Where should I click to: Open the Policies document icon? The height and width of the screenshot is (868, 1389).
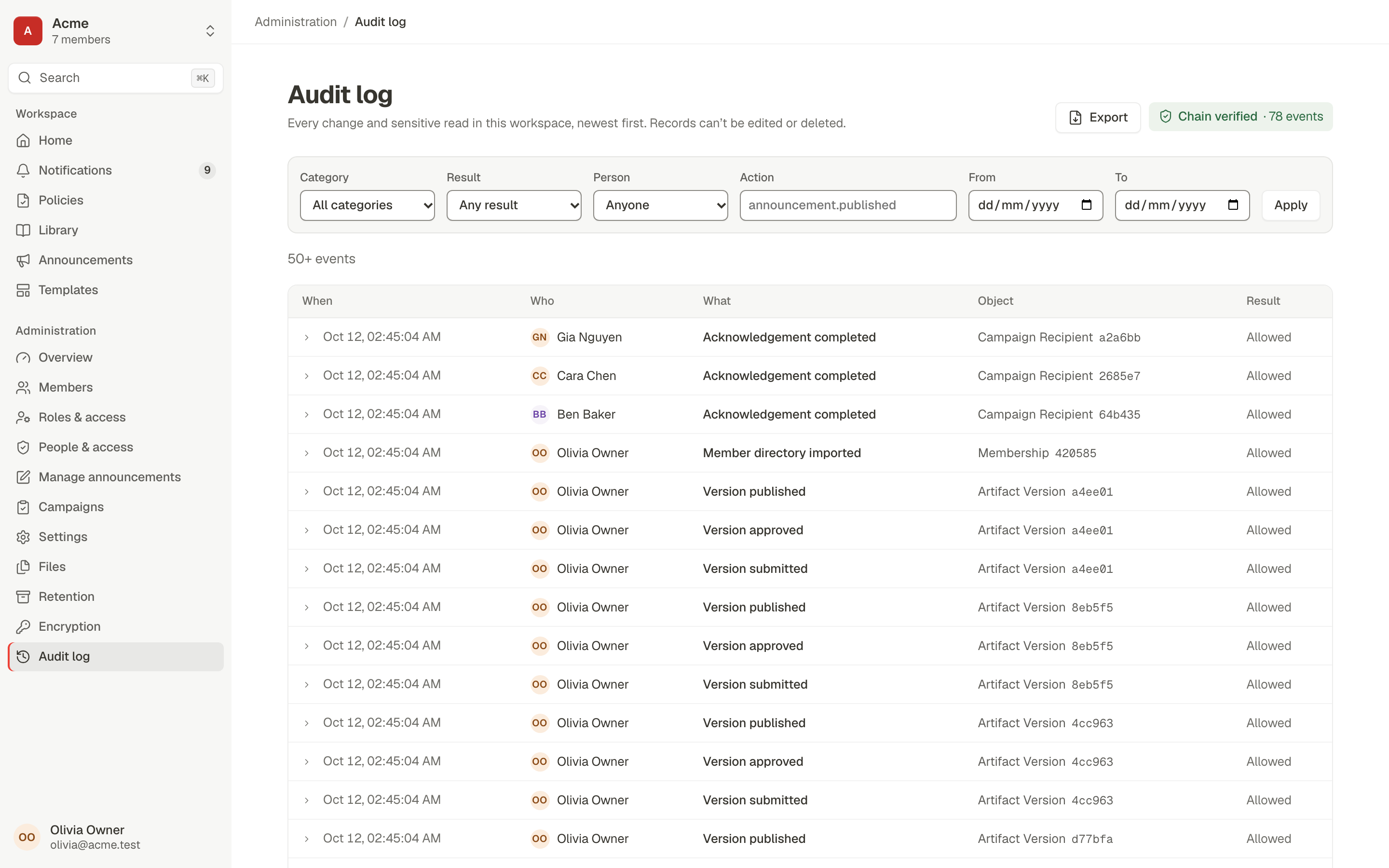pos(23,200)
